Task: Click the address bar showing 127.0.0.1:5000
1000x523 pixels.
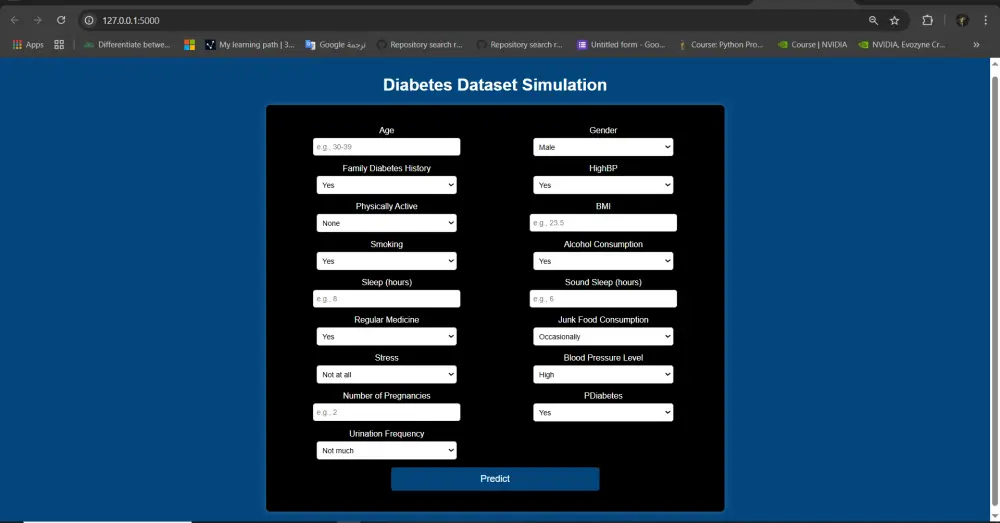Action: 472,20
